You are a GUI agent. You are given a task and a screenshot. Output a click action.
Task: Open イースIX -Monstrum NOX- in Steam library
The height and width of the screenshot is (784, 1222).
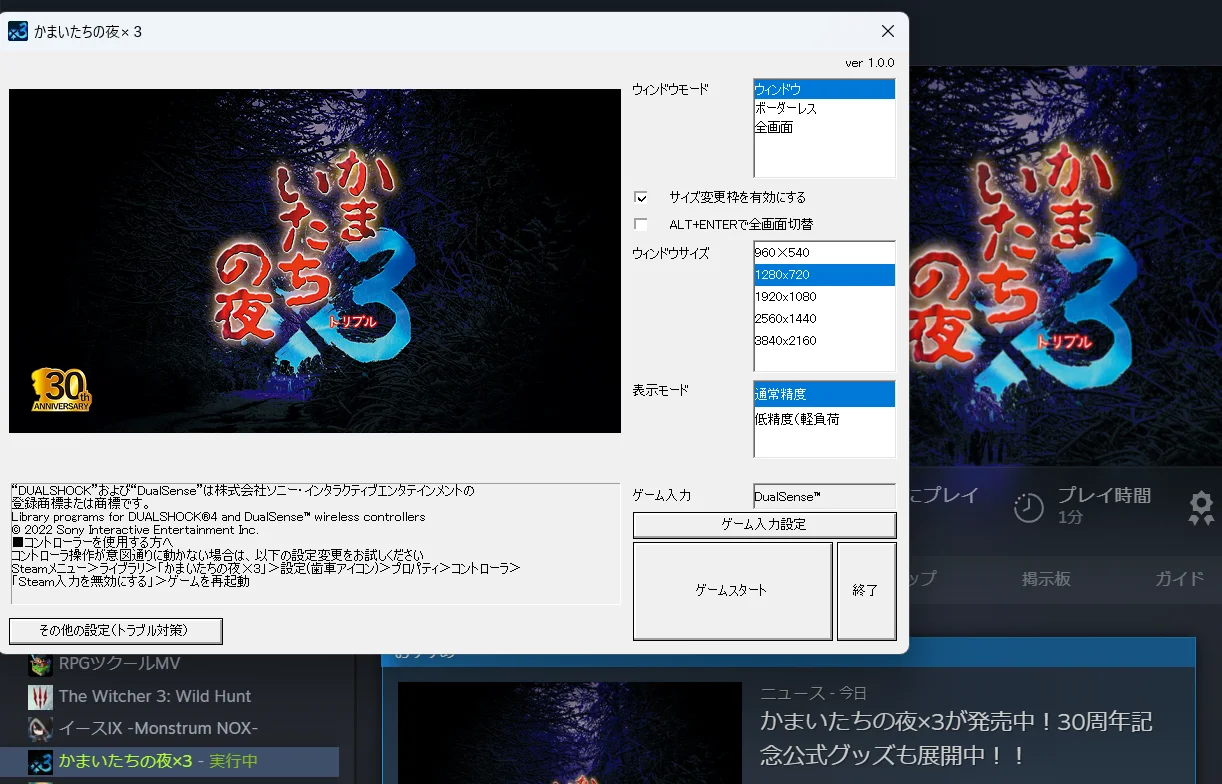[158, 728]
